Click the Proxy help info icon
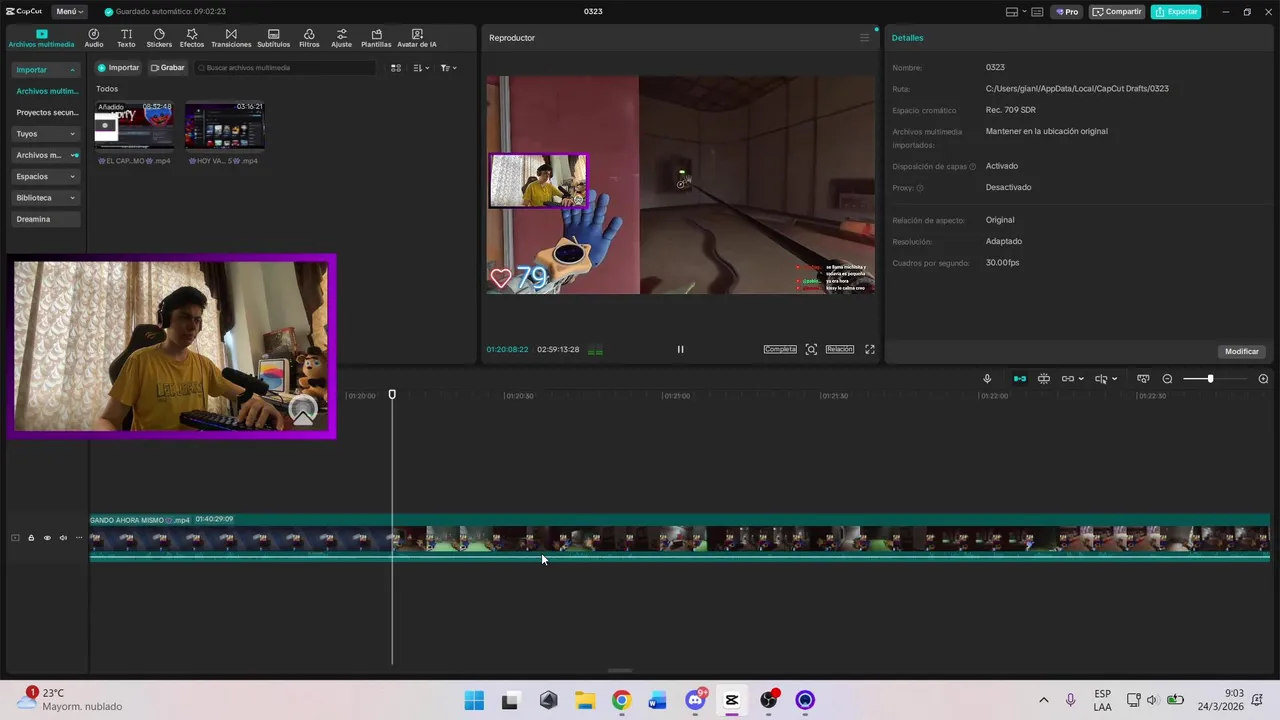 tap(920, 188)
